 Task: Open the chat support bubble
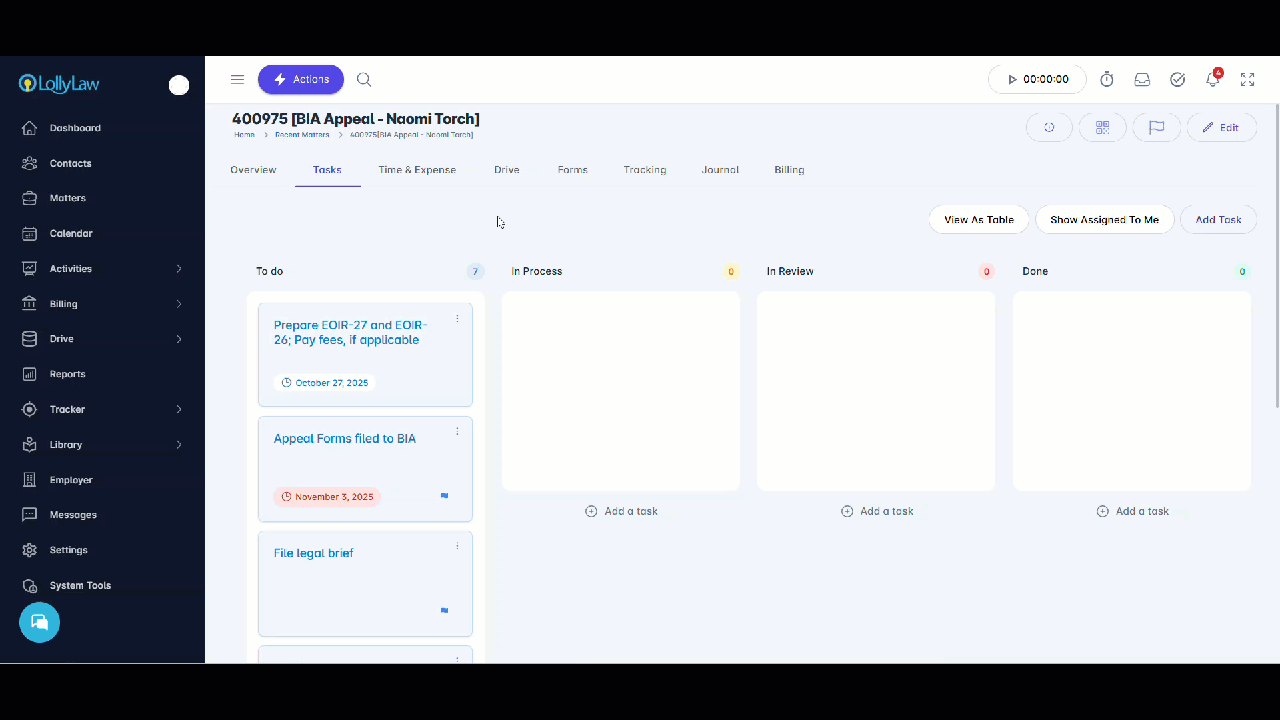coord(40,622)
